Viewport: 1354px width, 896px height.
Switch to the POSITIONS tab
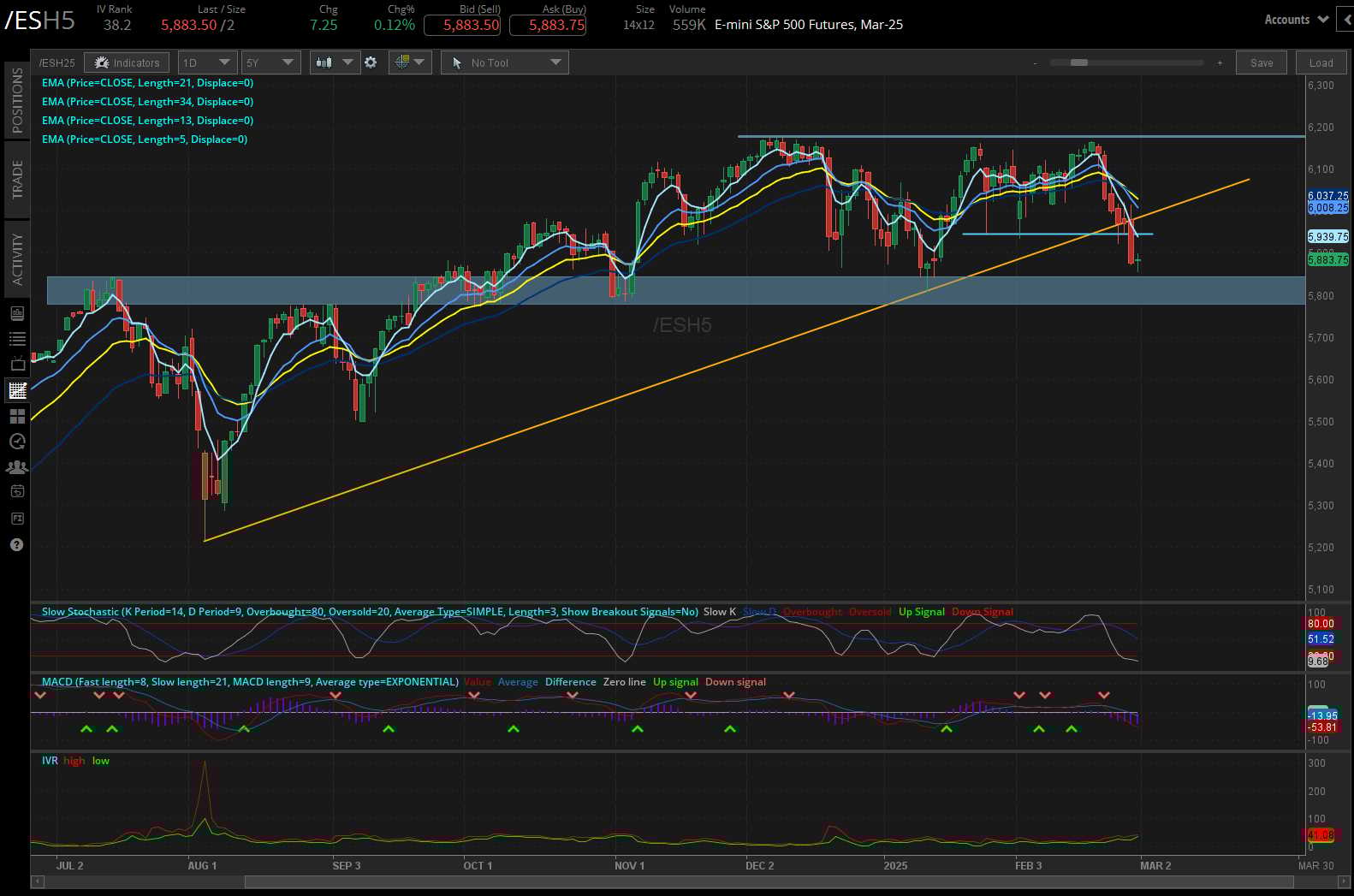17,100
